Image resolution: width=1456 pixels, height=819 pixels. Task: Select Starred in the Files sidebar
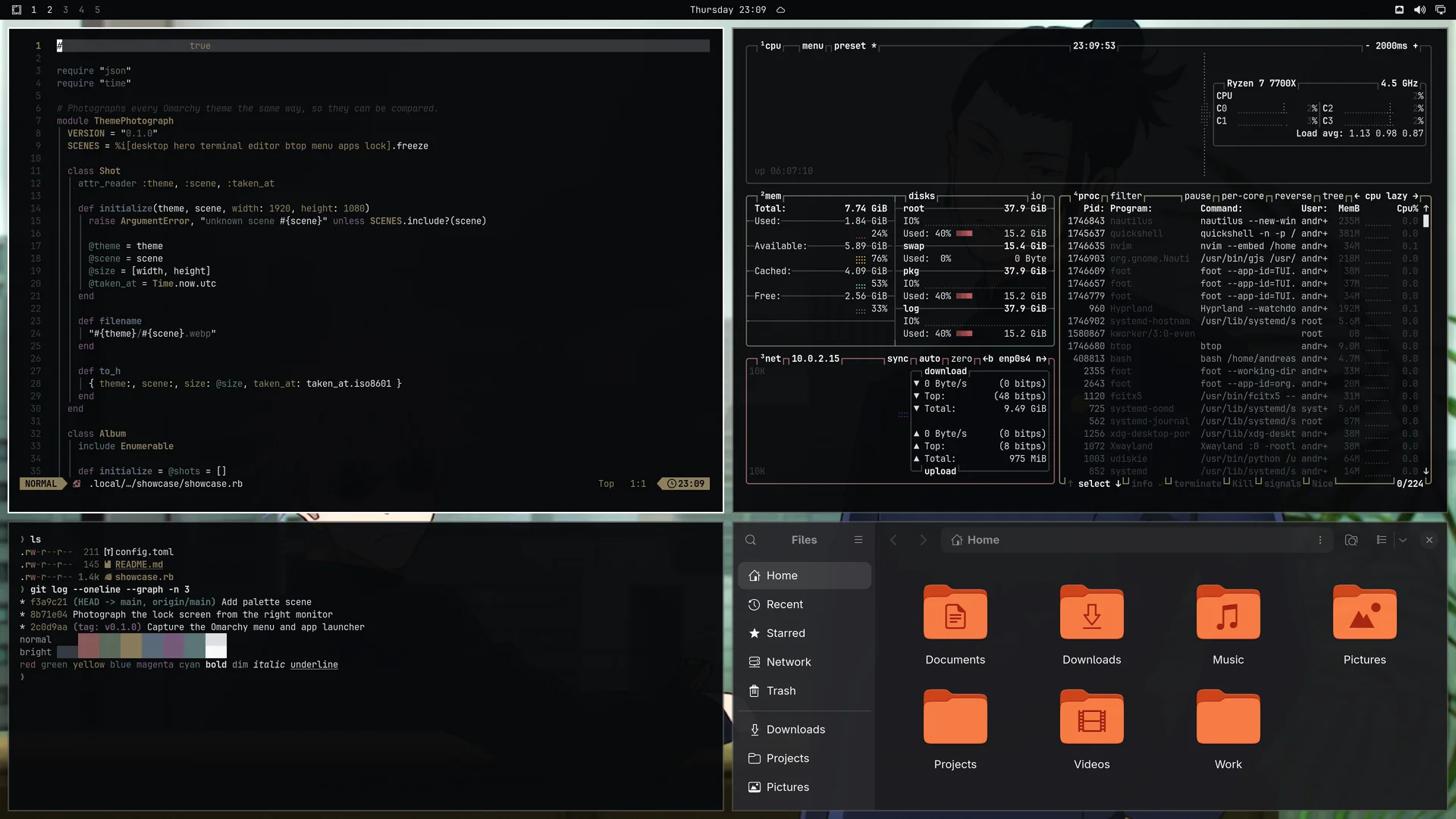805,633
